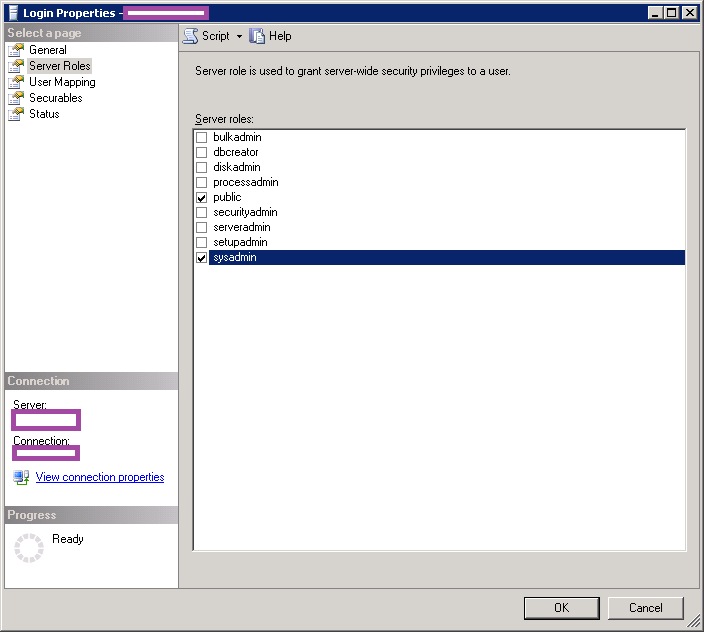The image size is (704, 632).
Task: Click the Ready status text
Action: point(68,539)
